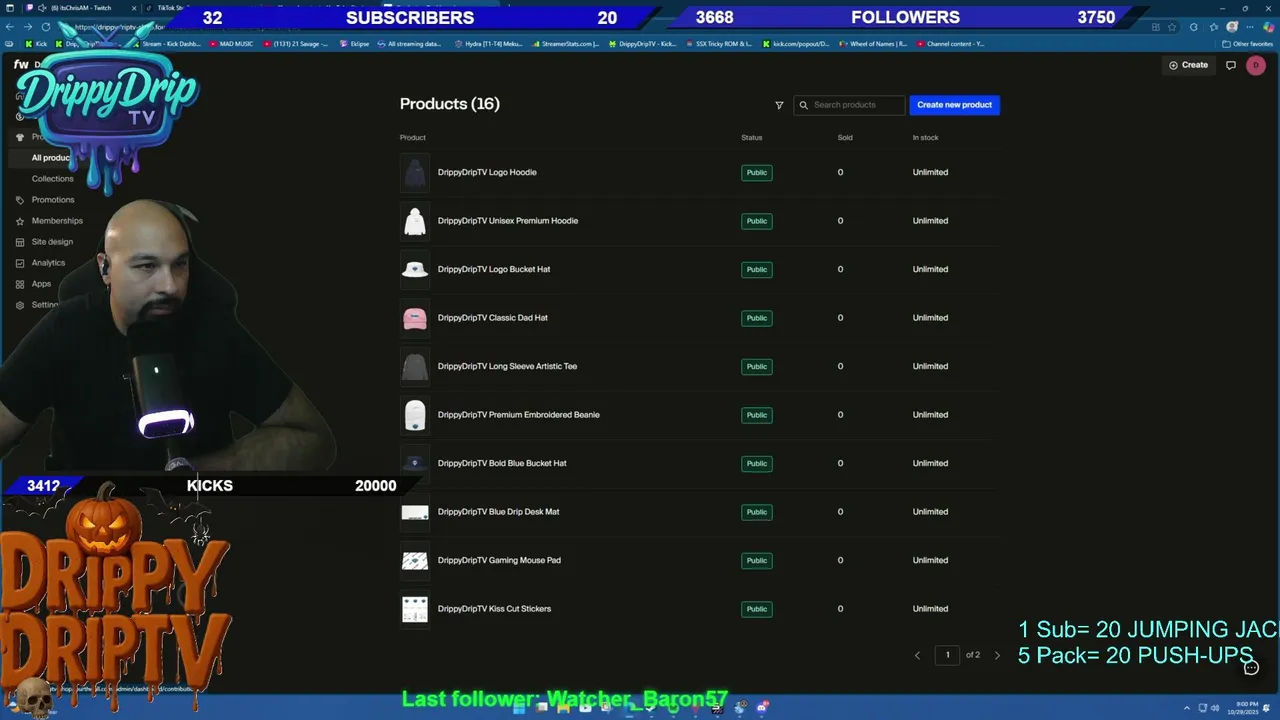Open the Kiss Cut Stickers thumbnail

[x=415, y=609]
